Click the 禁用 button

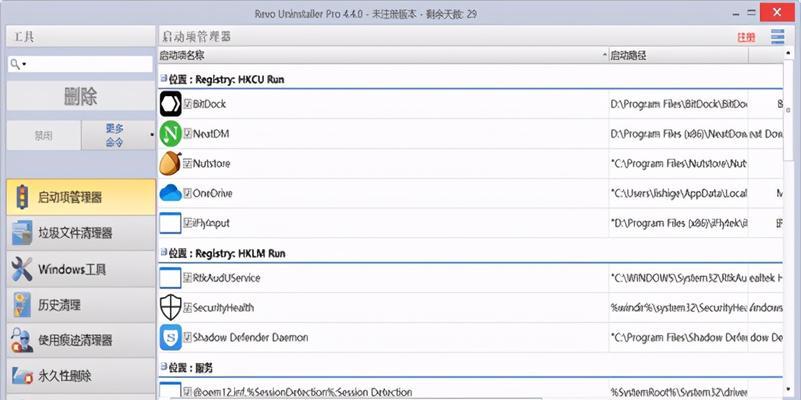43,135
